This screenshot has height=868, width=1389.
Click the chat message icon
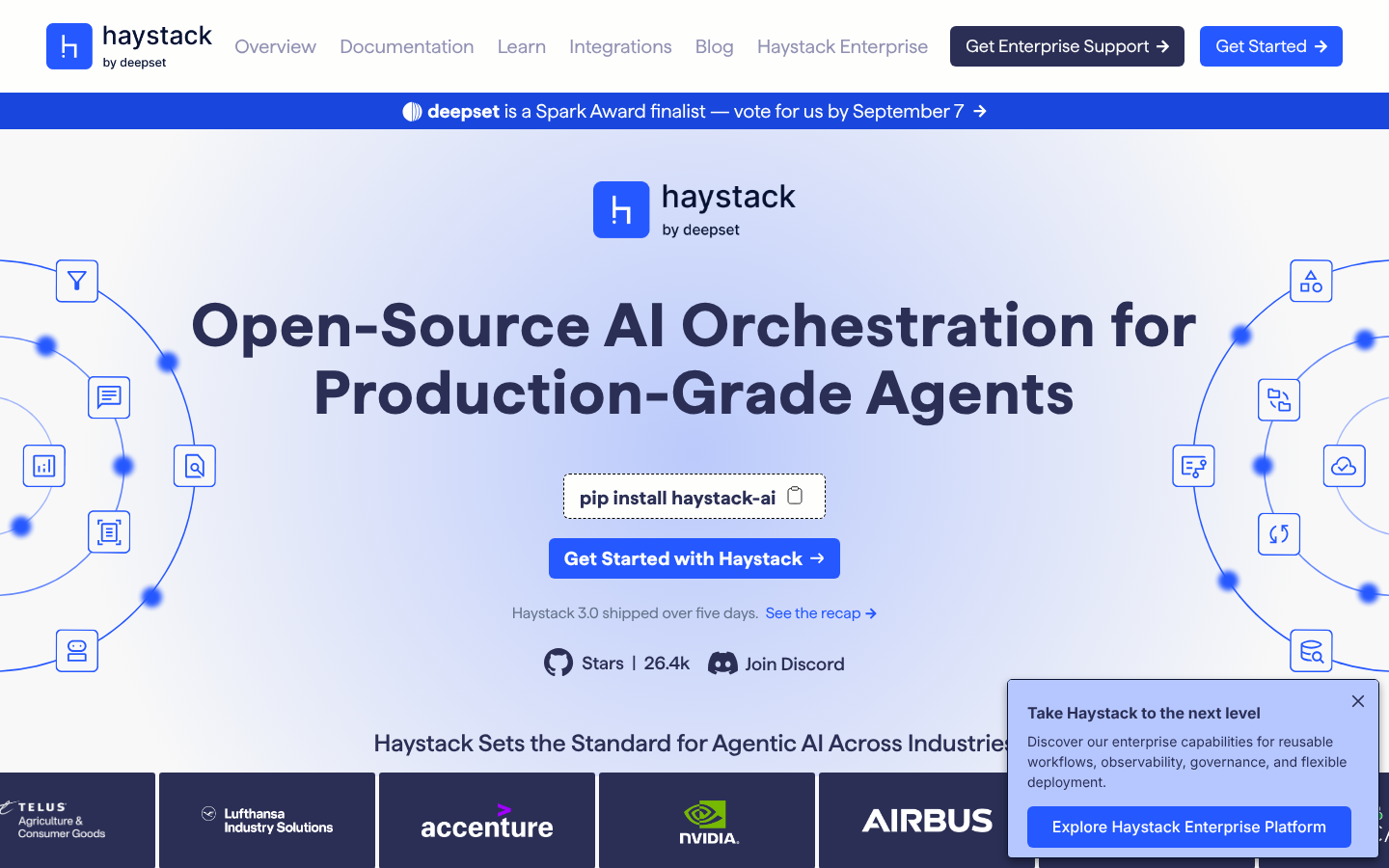tap(109, 397)
